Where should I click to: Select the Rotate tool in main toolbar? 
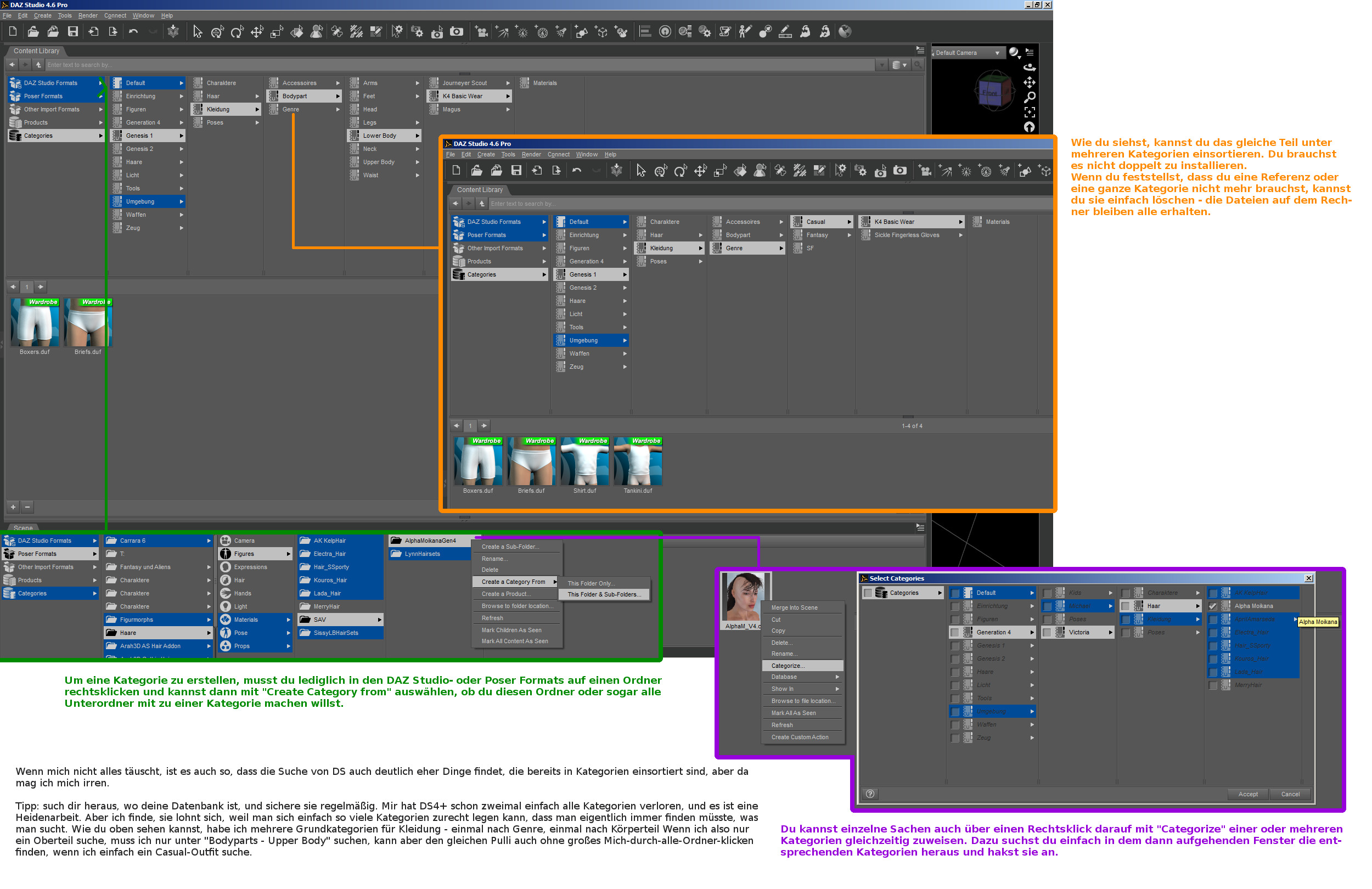pyautogui.click(x=237, y=32)
